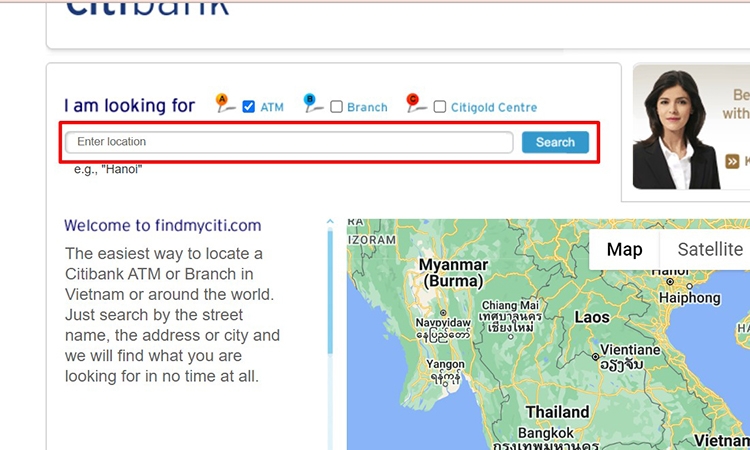This screenshot has height=450, width=750.
Task: Click the Thailand country label
Action: [x=557, y=412]
